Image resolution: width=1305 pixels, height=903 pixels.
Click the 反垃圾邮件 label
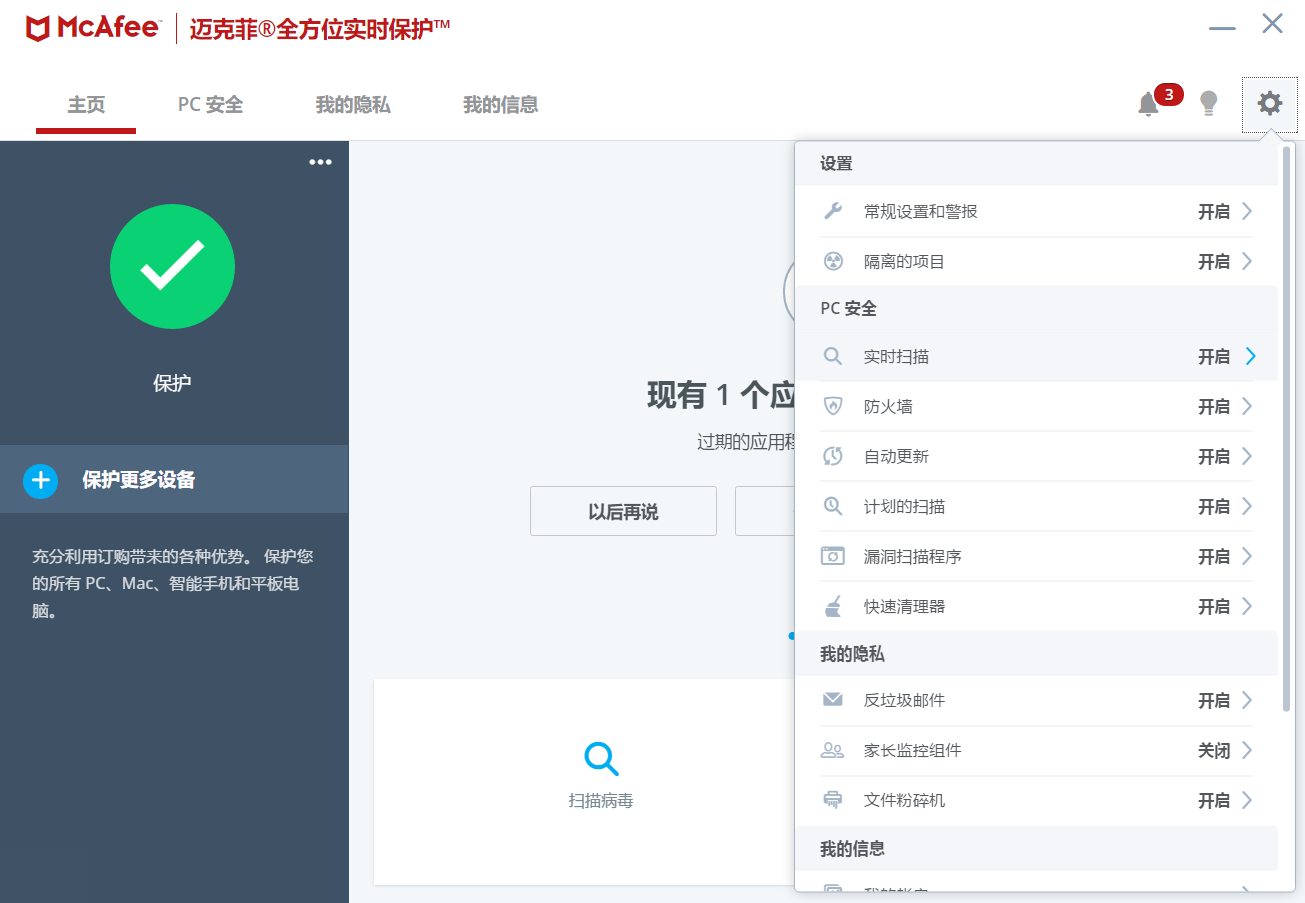pyautogui.click(x=905, y=700)
